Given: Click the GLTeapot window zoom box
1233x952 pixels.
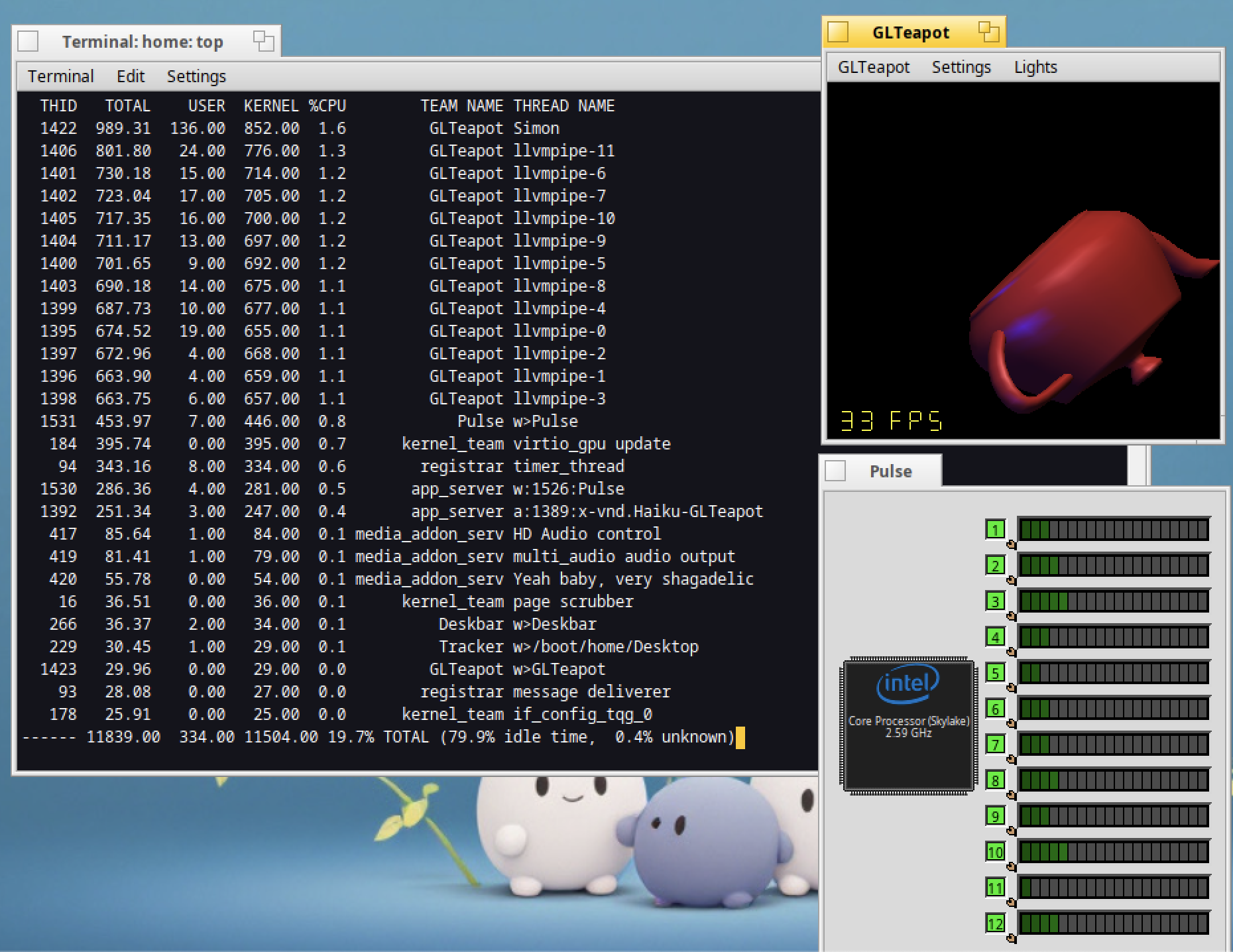Looking at the screenshot, I should 988,32.
